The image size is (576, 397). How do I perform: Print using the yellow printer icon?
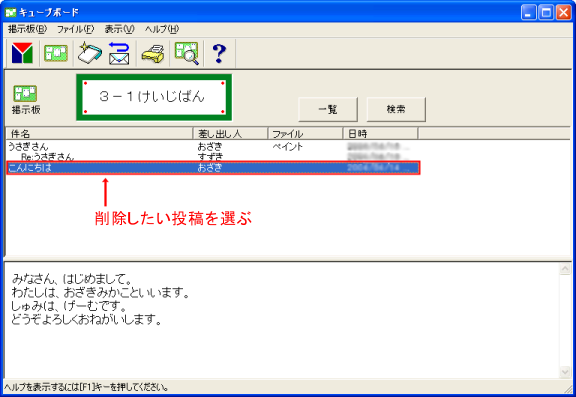[153, 54]
